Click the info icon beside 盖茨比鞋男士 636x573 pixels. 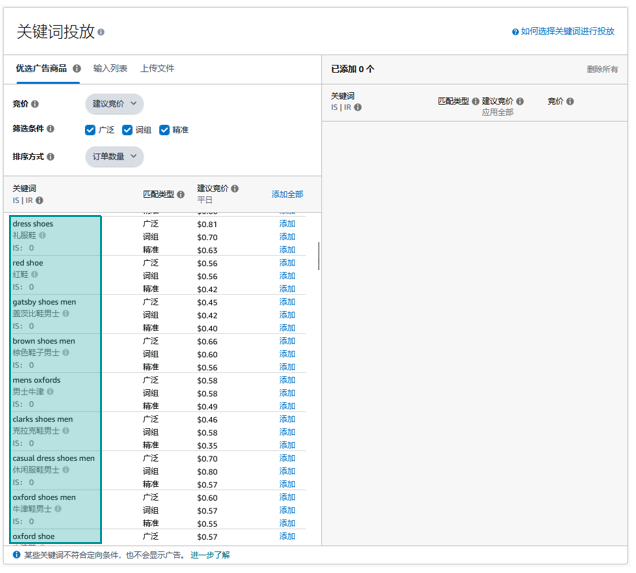tap(66, 313)
